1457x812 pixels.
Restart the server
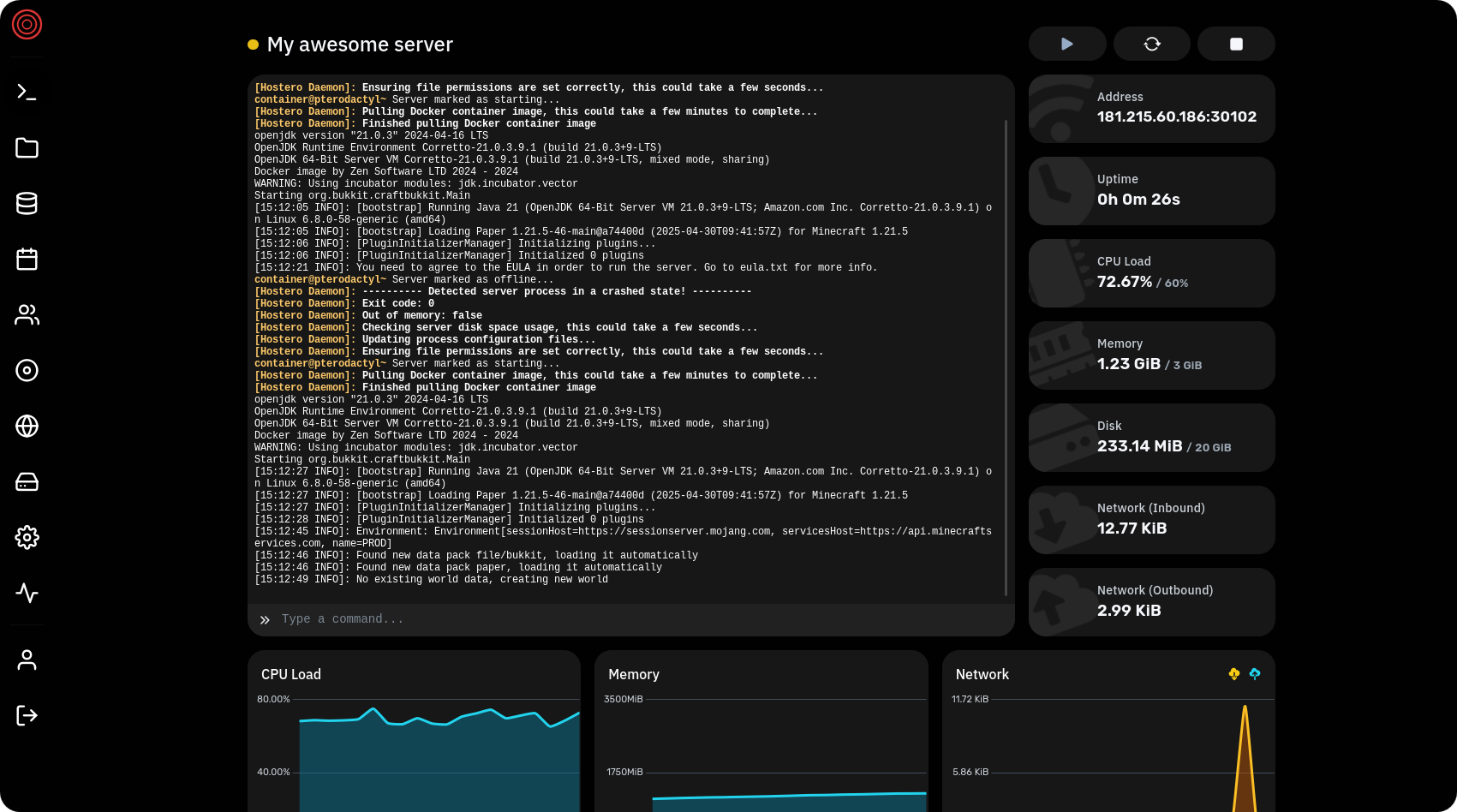(1151, 44)
